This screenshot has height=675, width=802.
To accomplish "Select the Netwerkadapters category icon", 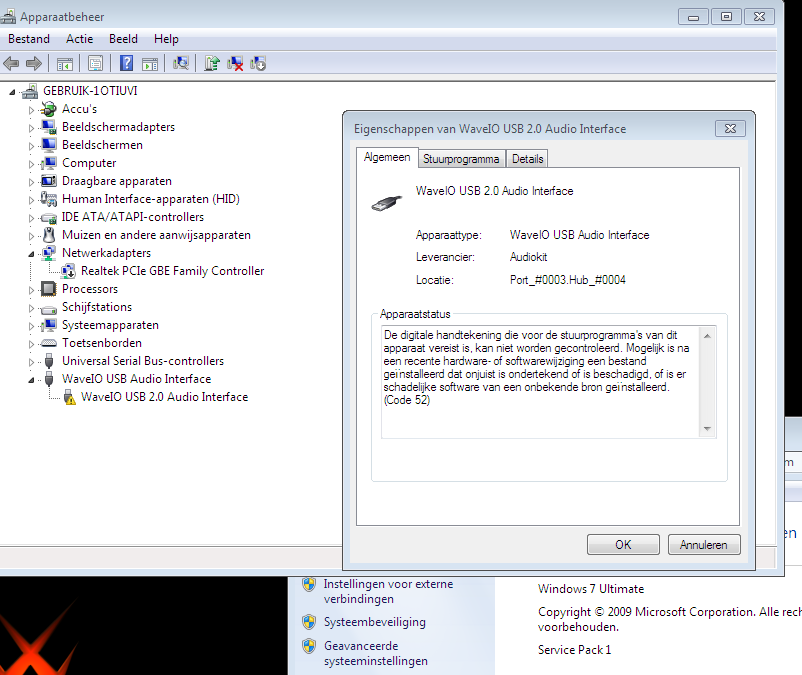I will 49,253.
